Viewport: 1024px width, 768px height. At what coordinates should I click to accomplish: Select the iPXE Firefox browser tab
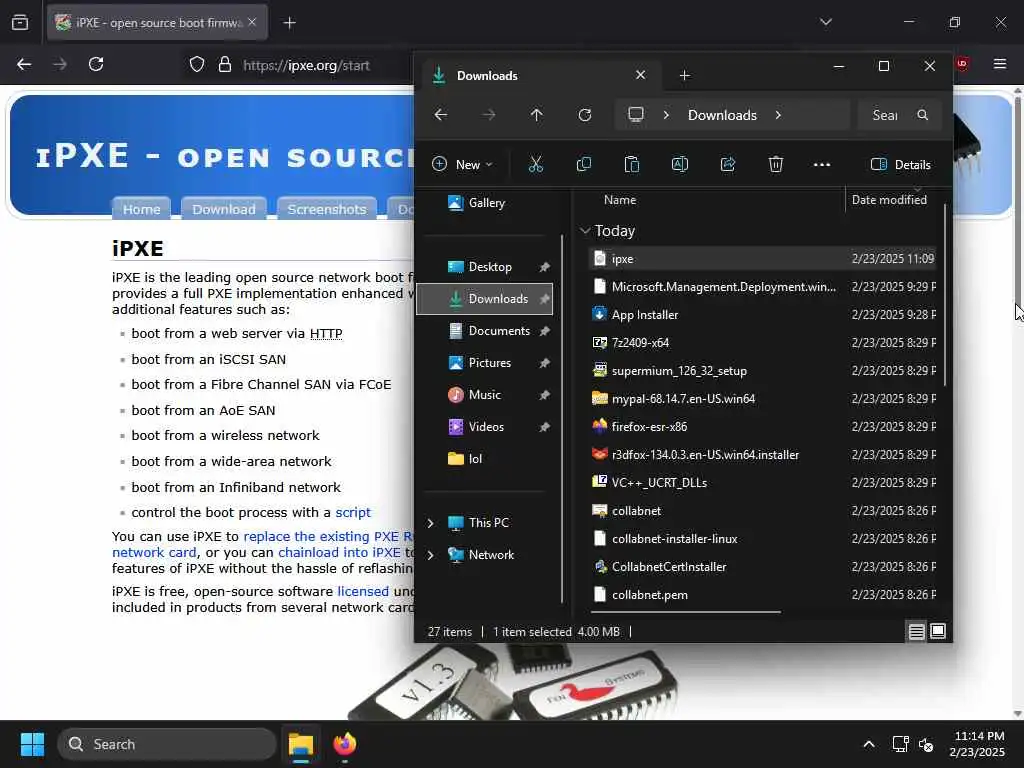157,23
